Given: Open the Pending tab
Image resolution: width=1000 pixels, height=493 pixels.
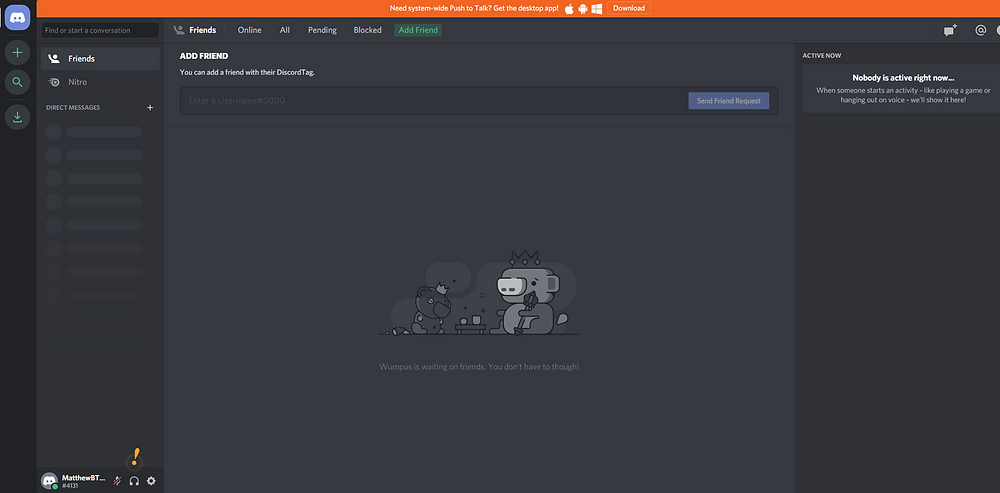Looking at the screenshot, I should (x=322, y=30).
